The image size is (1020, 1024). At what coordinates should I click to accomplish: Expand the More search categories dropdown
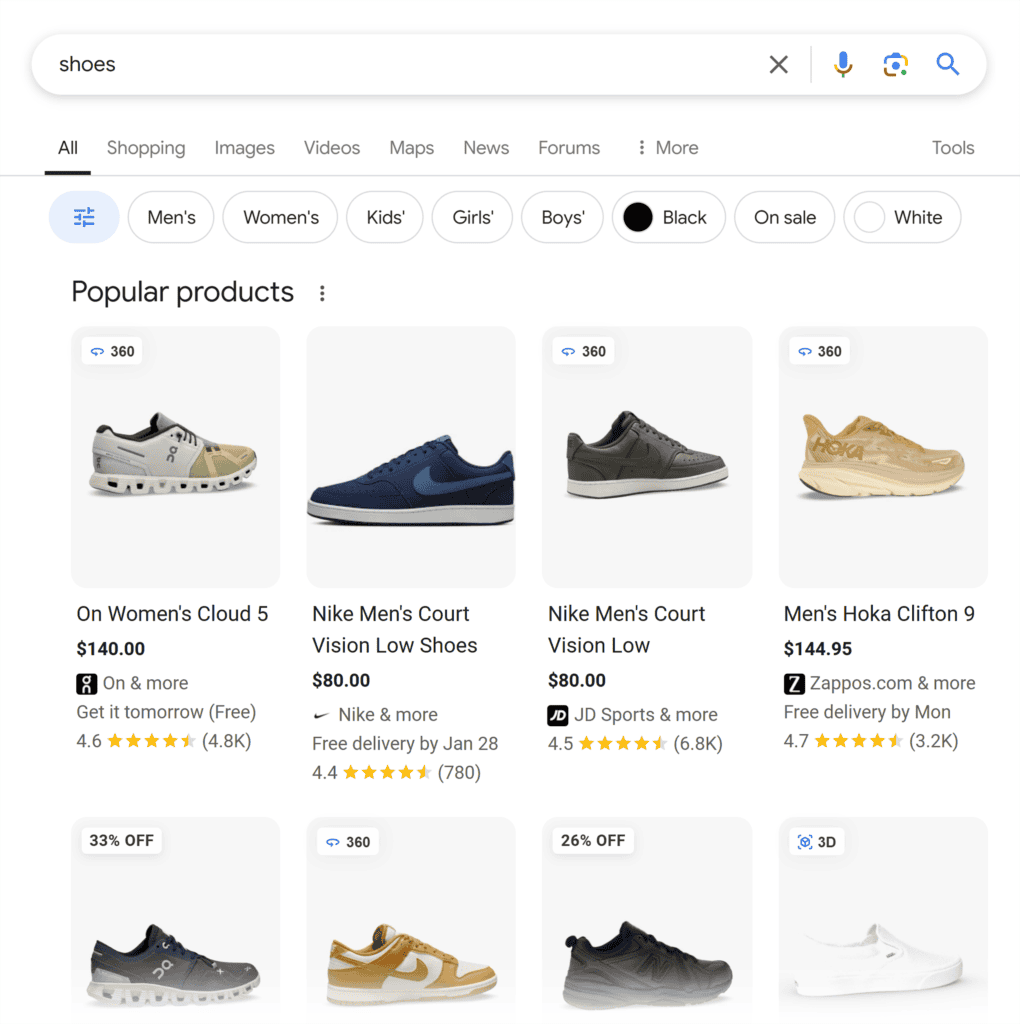point(665,147)
